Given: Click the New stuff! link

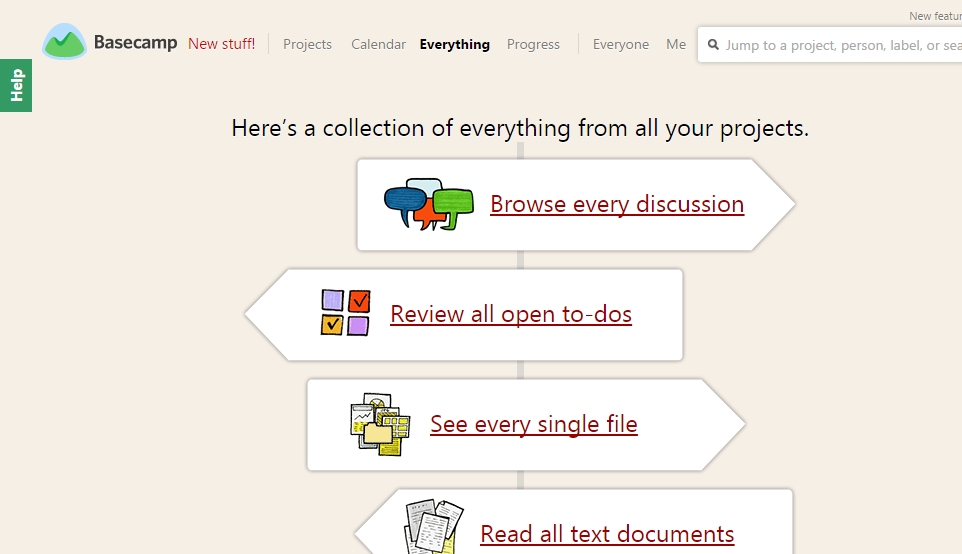Looking at the screenshot, I should (221, 44).
